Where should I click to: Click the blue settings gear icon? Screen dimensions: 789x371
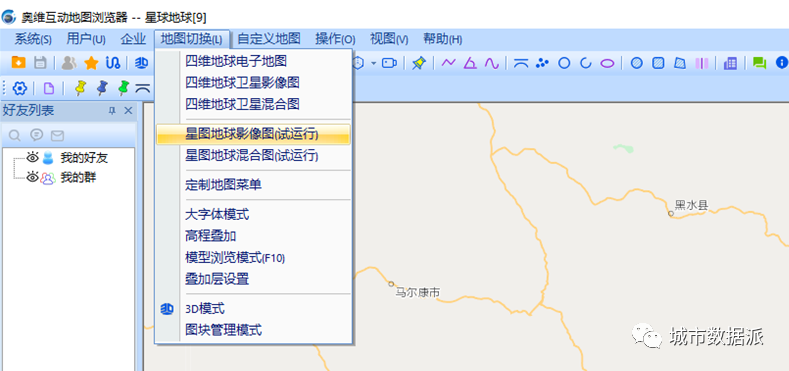coord(19,89)
